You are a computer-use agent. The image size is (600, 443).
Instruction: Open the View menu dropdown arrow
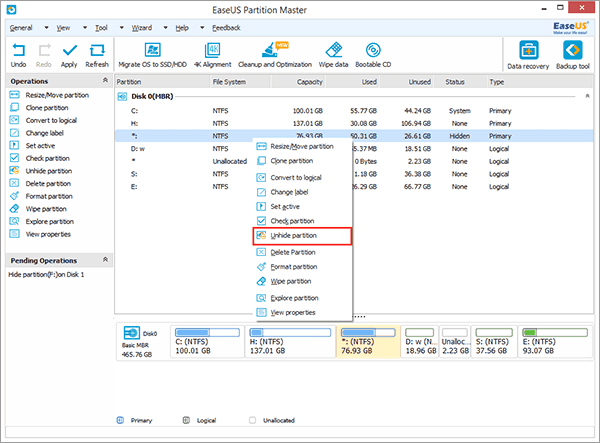[85, 28]
